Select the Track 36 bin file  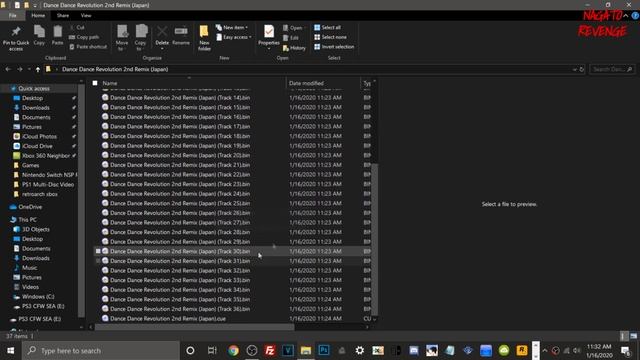pyautogui.click(x=180, y=309)
